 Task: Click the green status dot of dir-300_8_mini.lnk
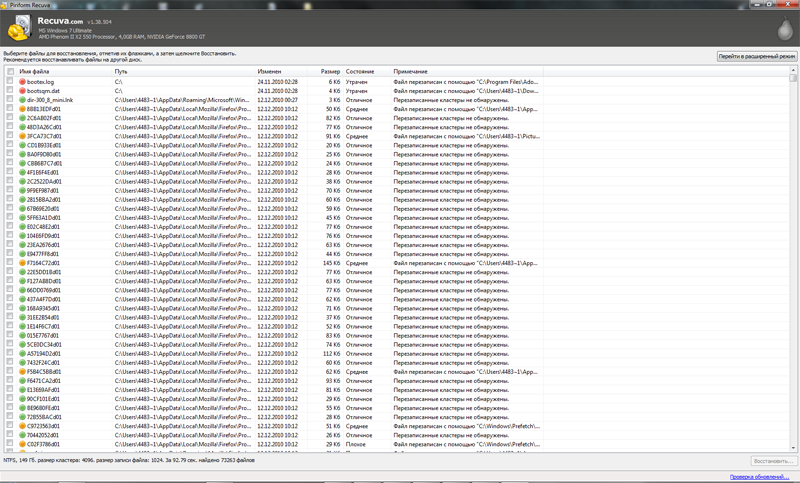[x=22, y=100]
